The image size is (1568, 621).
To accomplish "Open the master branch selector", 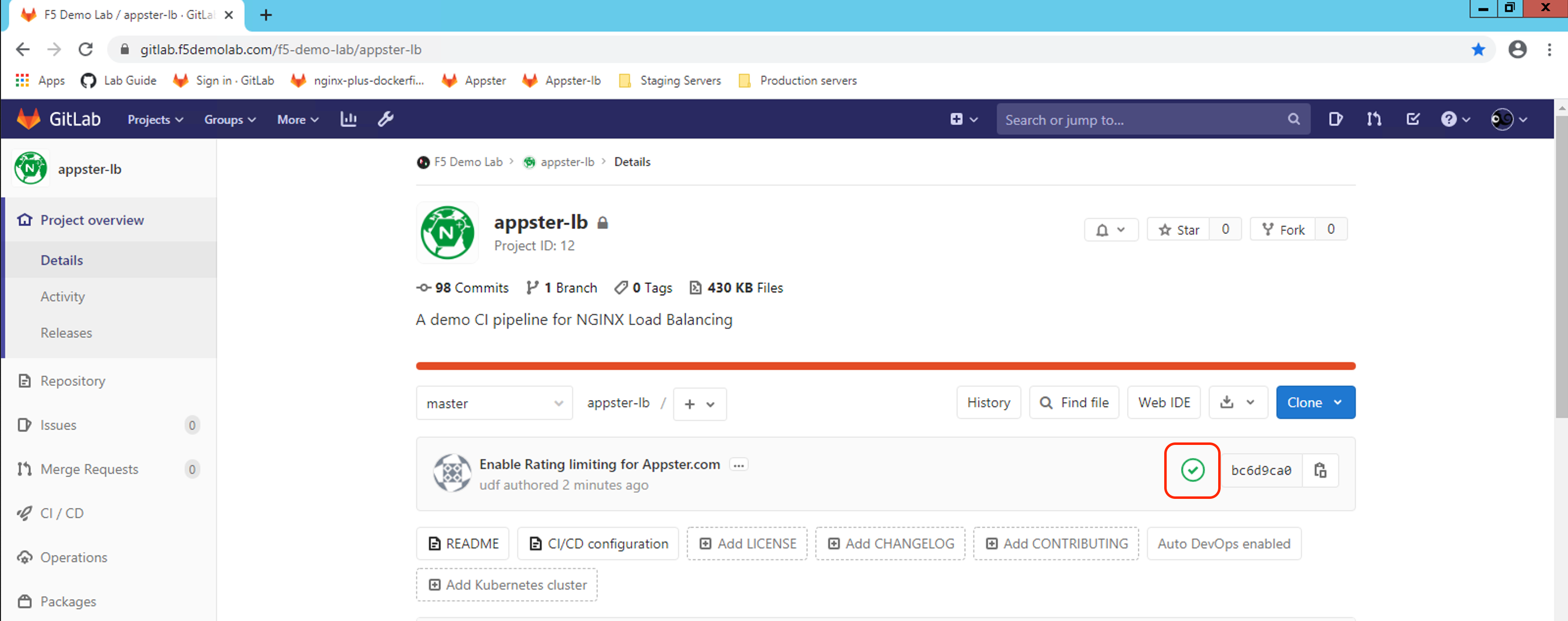I will pos(494,403).
